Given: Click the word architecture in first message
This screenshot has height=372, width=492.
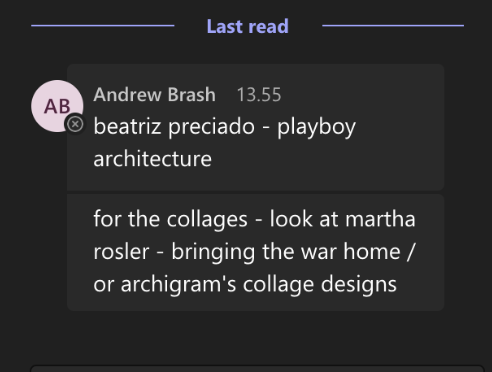Looking at the screenshot, I should 153,159.
